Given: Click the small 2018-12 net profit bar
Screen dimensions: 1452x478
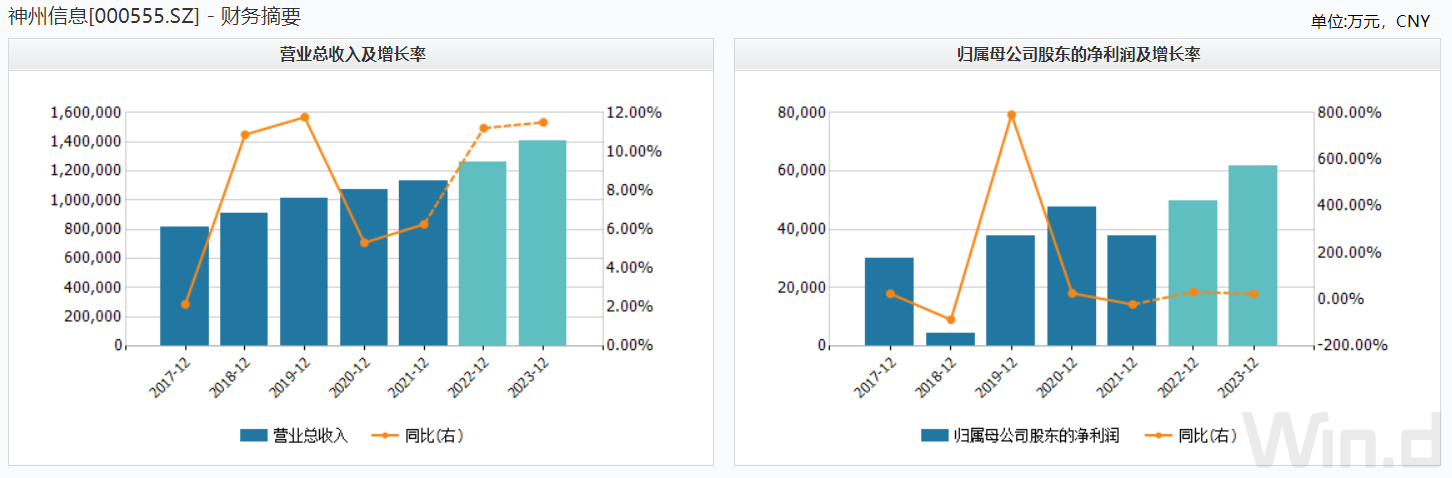Looking at the screenshot, I should (x=950, y=339).
